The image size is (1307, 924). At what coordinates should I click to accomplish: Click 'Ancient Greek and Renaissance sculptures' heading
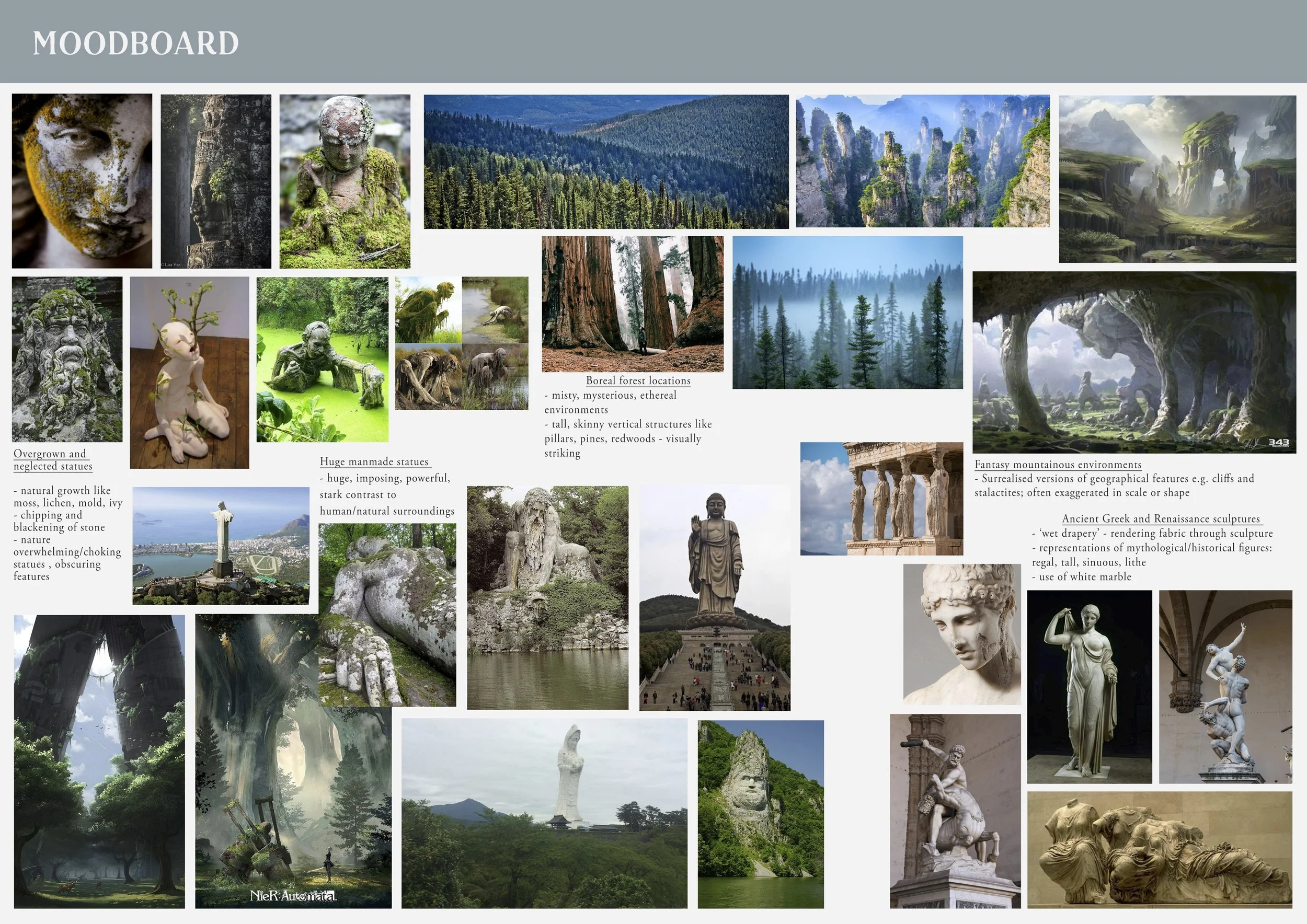[1161, 519]
